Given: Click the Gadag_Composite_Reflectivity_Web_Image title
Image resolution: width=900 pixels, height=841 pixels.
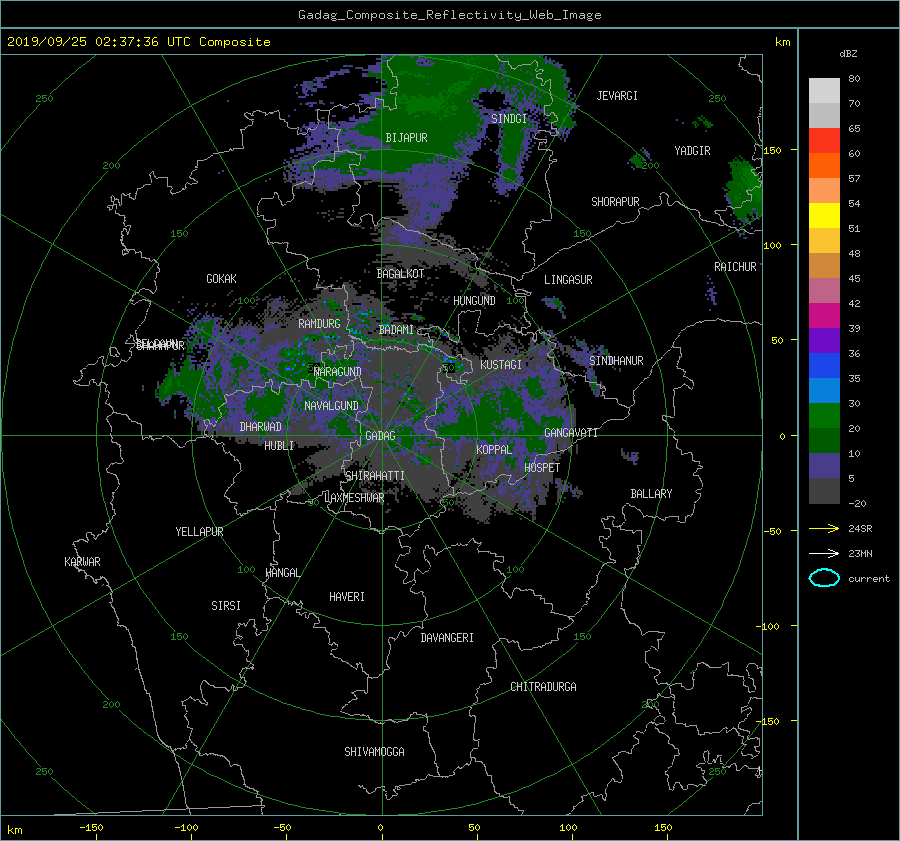Looking at the screenshot, I should [x=449, y=15].
